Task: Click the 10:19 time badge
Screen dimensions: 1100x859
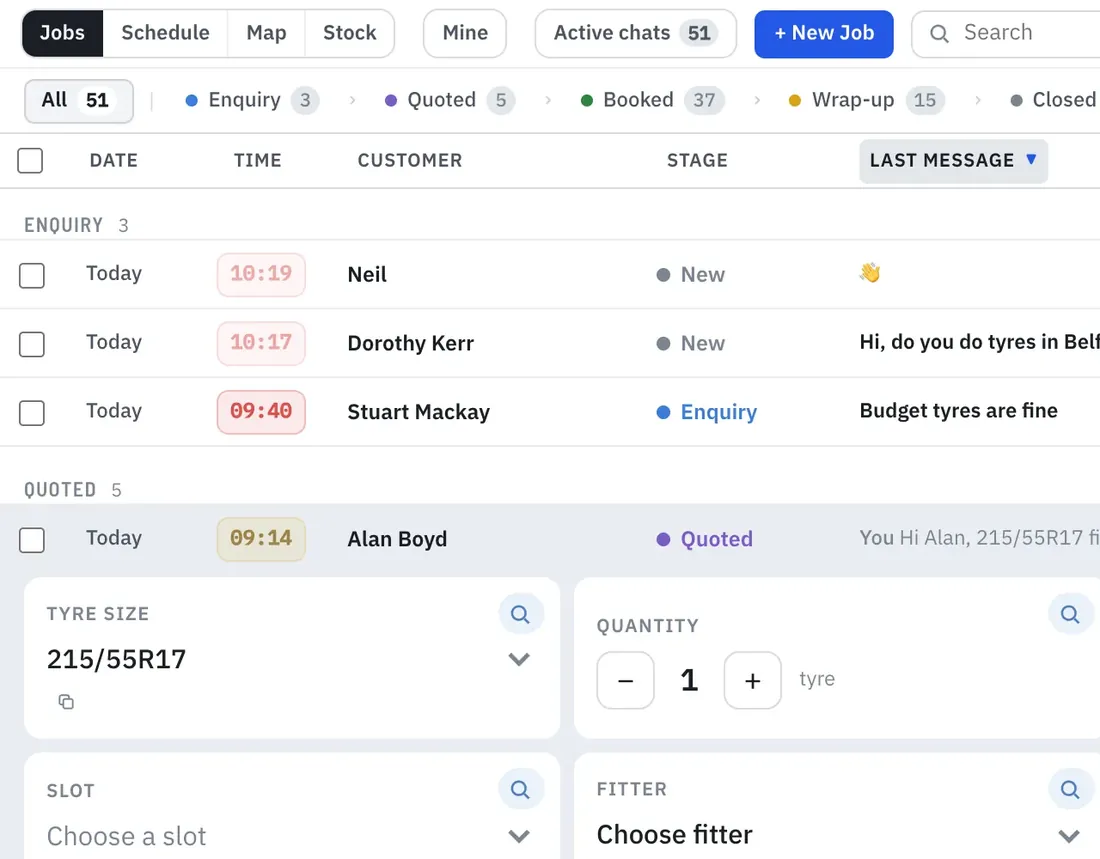Action: point(261,274)
